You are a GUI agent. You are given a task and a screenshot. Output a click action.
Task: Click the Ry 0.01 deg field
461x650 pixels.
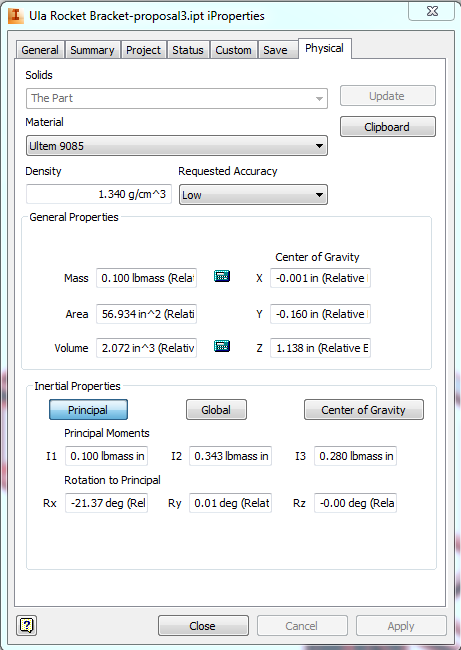(230, 503)
